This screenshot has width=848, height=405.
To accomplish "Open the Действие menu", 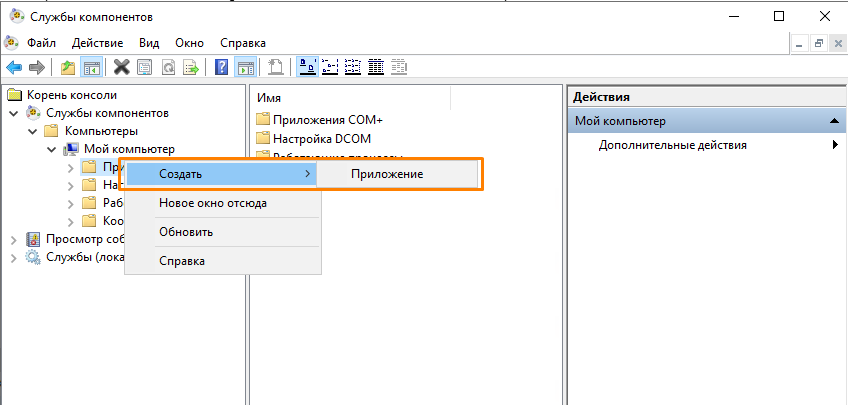I will click(x=97, y=43).
